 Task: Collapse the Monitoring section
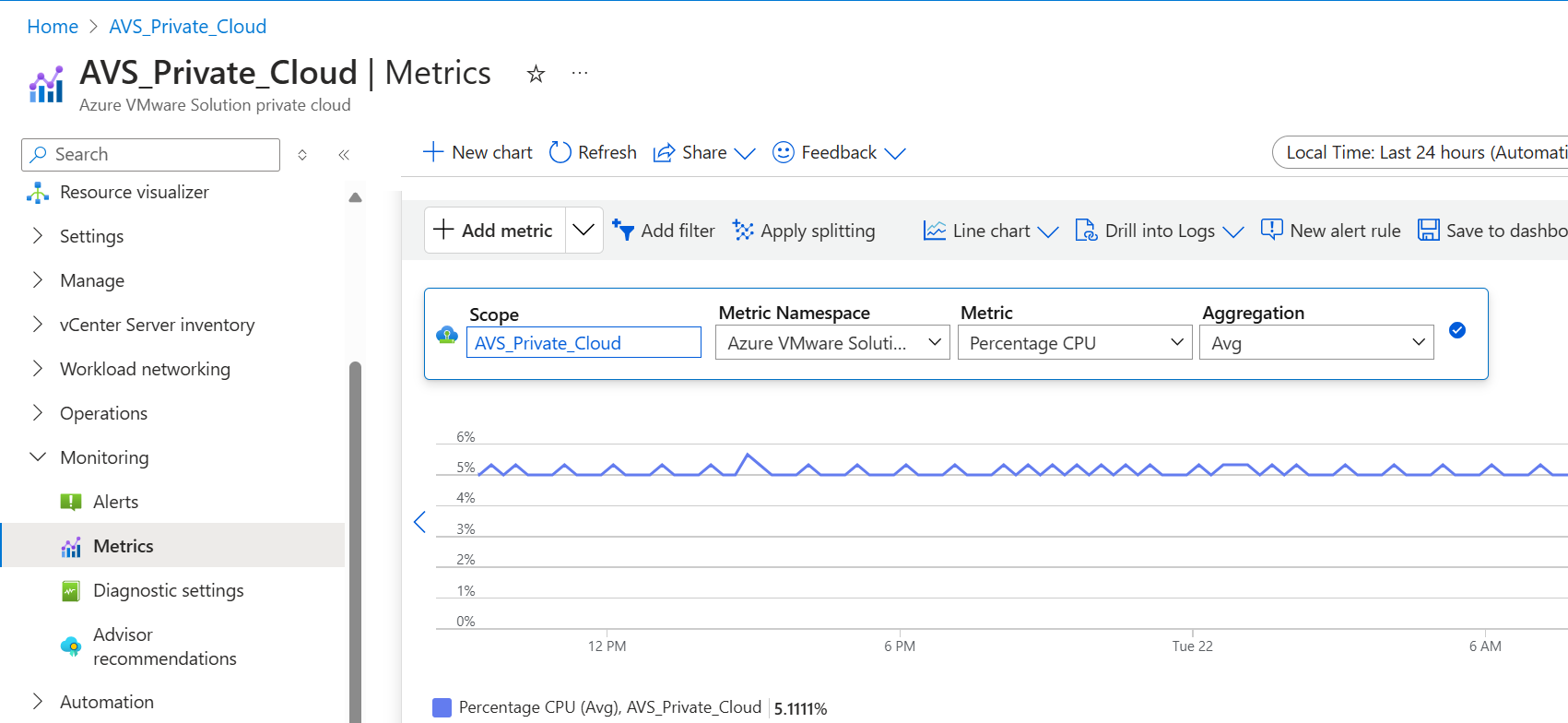38,457
